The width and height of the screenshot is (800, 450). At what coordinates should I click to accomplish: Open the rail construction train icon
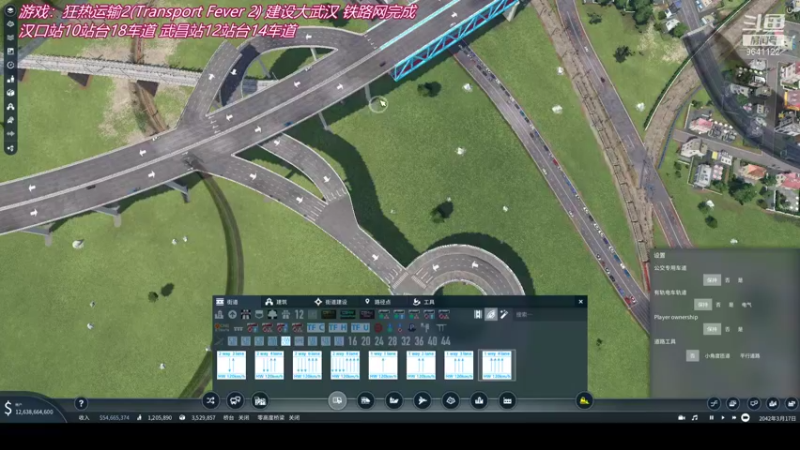(x=365, y=401)
